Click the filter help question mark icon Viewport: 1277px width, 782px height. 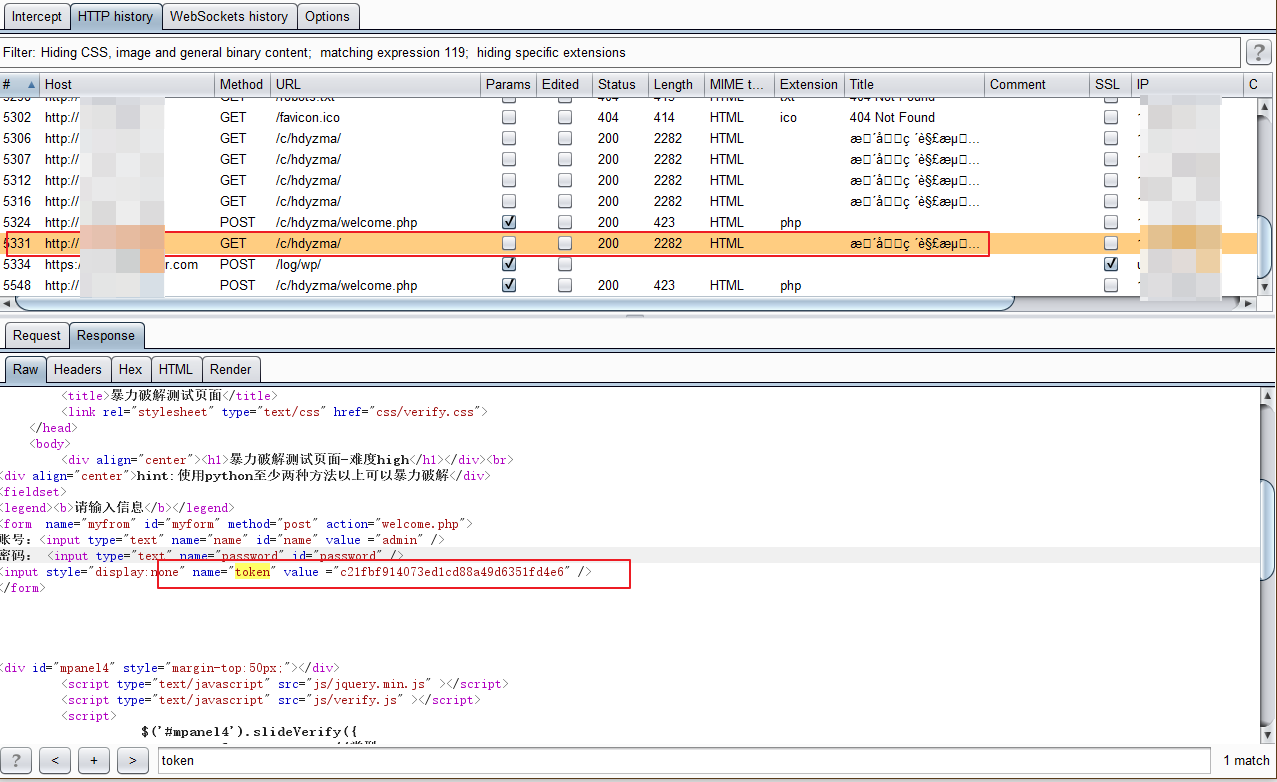tap(1257, 52)
